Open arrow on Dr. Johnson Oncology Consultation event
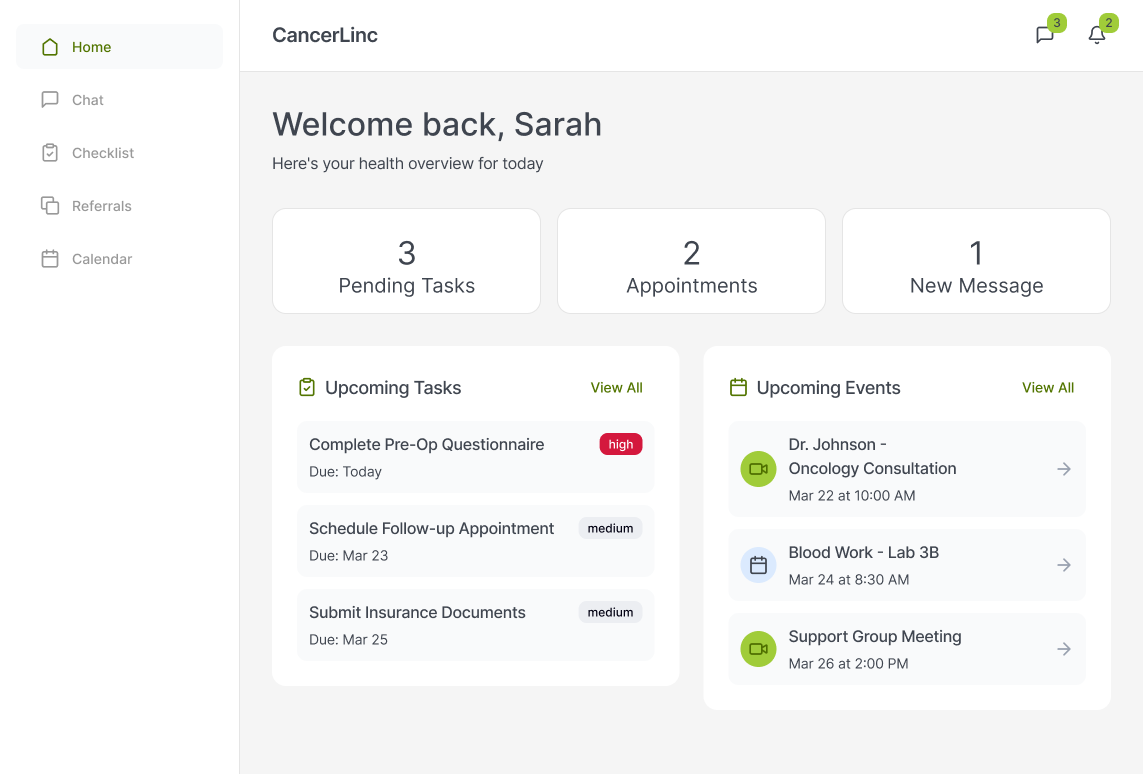Screen dimensions: 1143x774 pos(1063,468)
